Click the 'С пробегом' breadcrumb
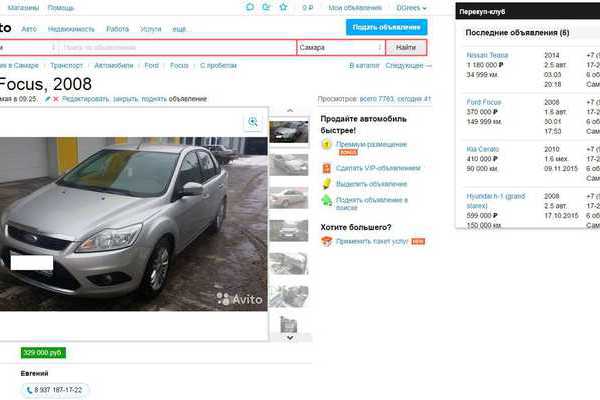 (218, 65)
